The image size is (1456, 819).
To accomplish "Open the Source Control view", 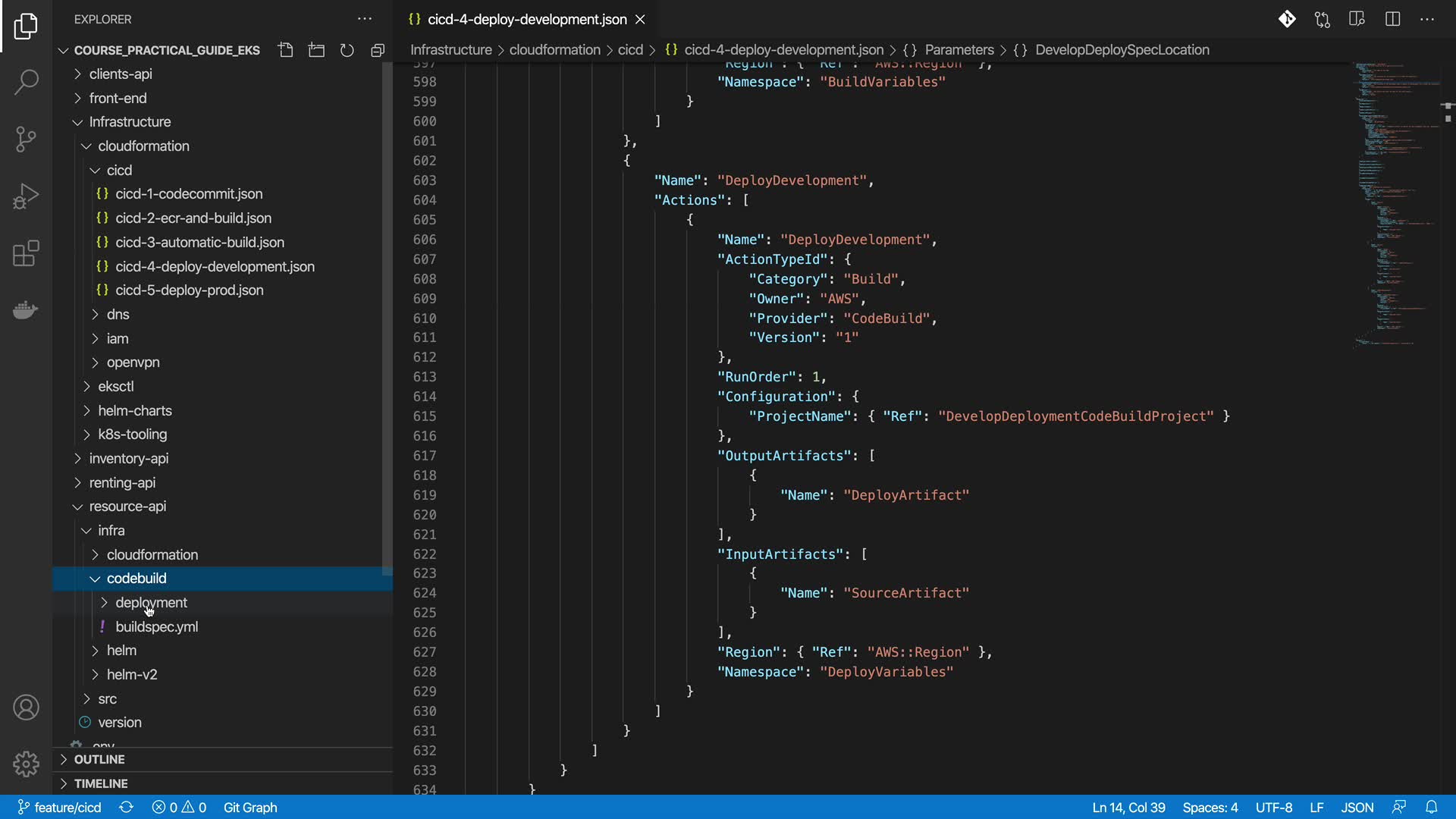I will pyautogui.click(x=26, y=139).
